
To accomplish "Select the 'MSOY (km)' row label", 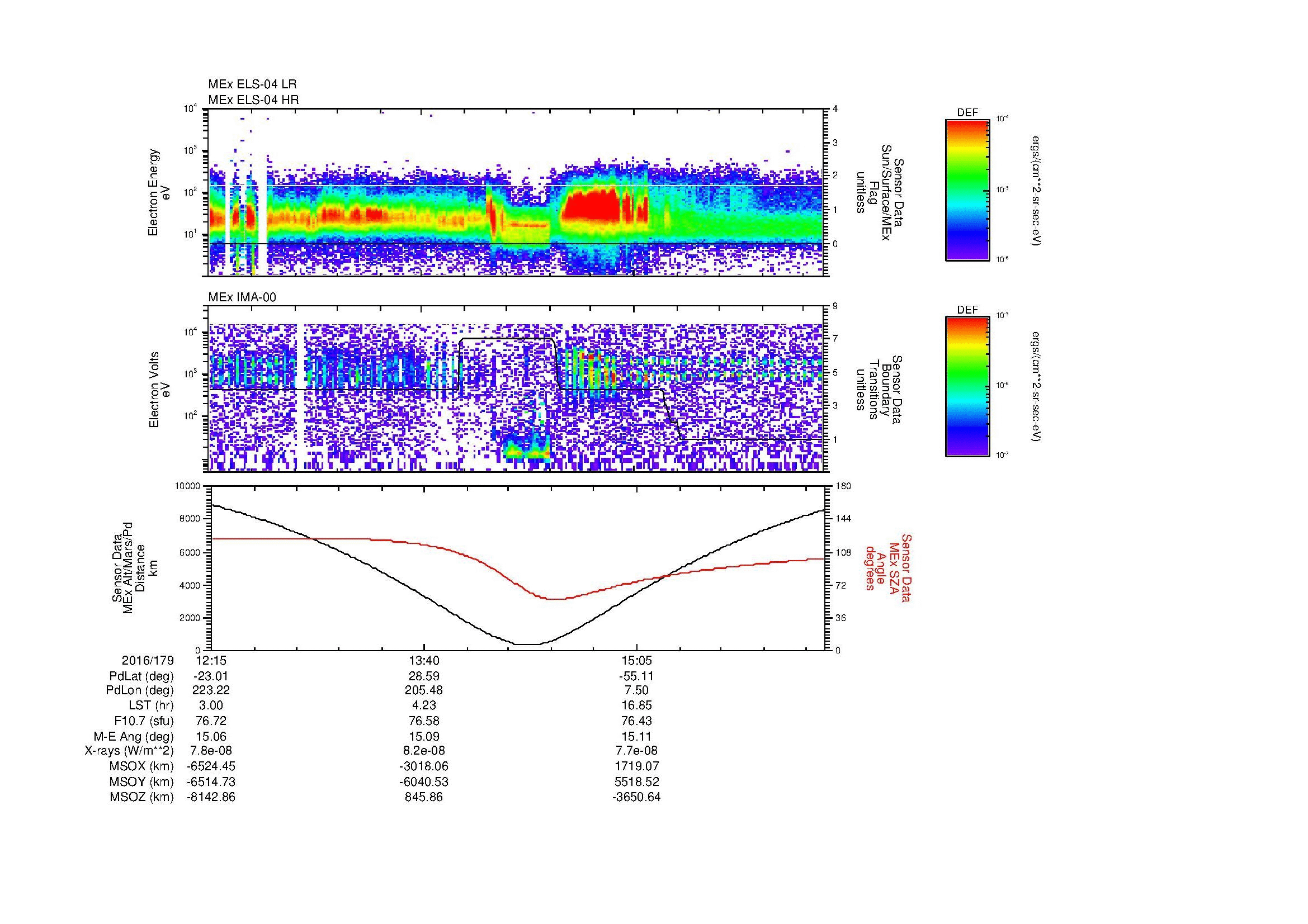I will point(141,781).
